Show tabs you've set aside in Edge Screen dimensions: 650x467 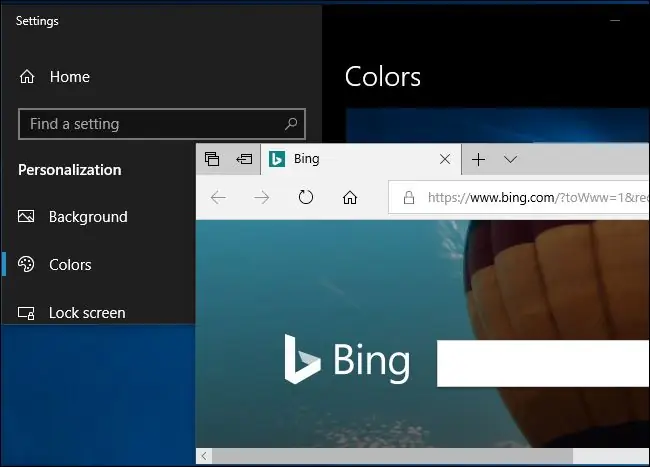tap(212, 159)
